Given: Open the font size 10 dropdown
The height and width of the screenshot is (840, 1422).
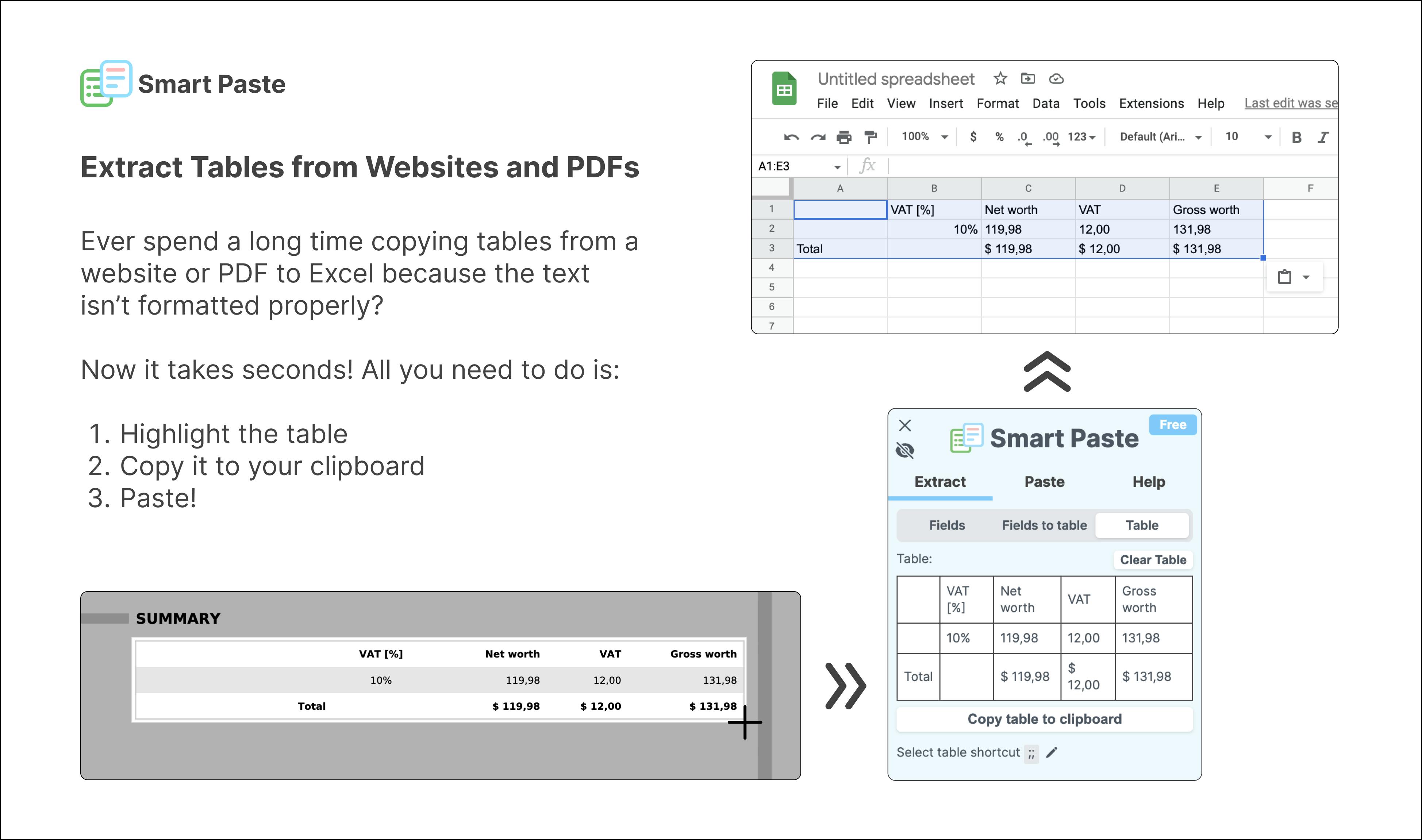Looking at the screenshot, I should 1248,136.
